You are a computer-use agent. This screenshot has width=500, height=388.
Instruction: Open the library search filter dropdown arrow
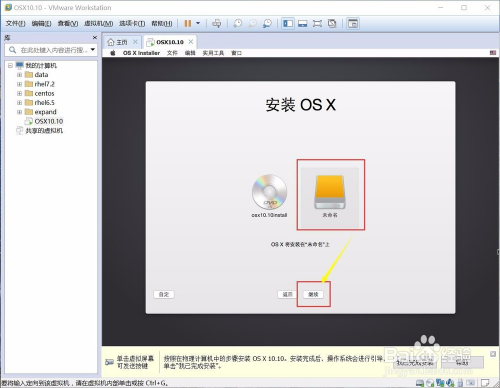93,50
